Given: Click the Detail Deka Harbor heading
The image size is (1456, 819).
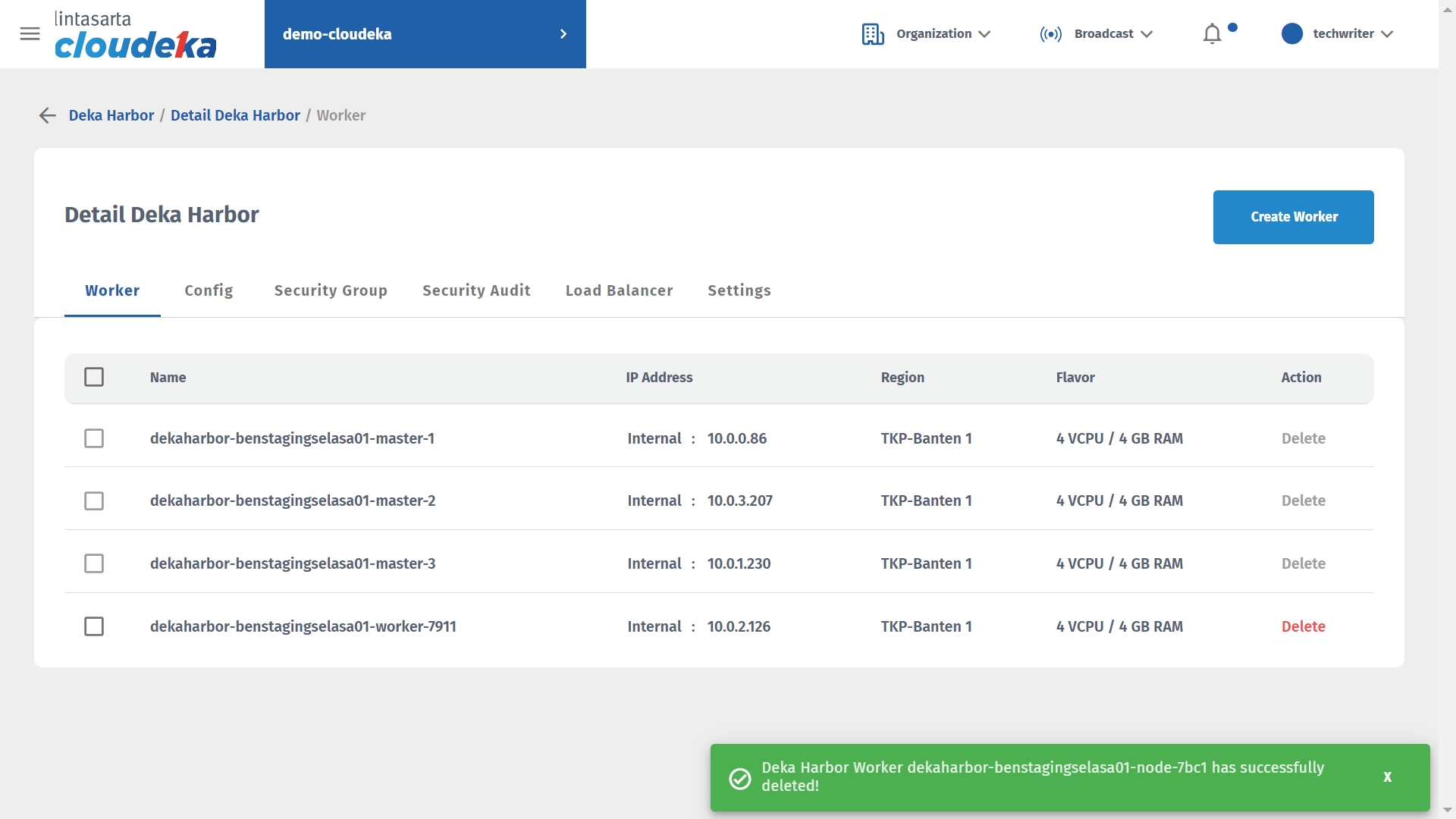Looking at the screenshot, I should tap(162, 215).
